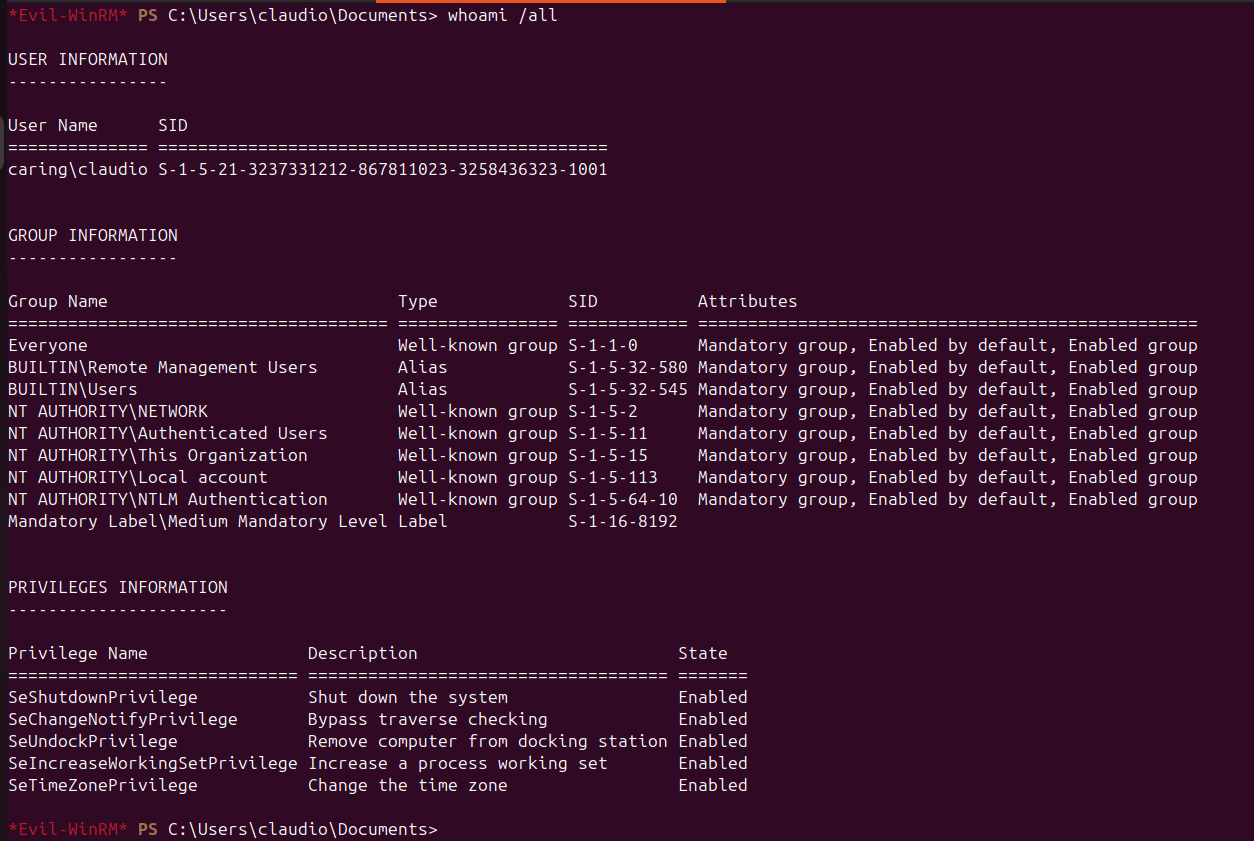Click the "User Name" column header

pyautogui.click(x=53, y=126)
